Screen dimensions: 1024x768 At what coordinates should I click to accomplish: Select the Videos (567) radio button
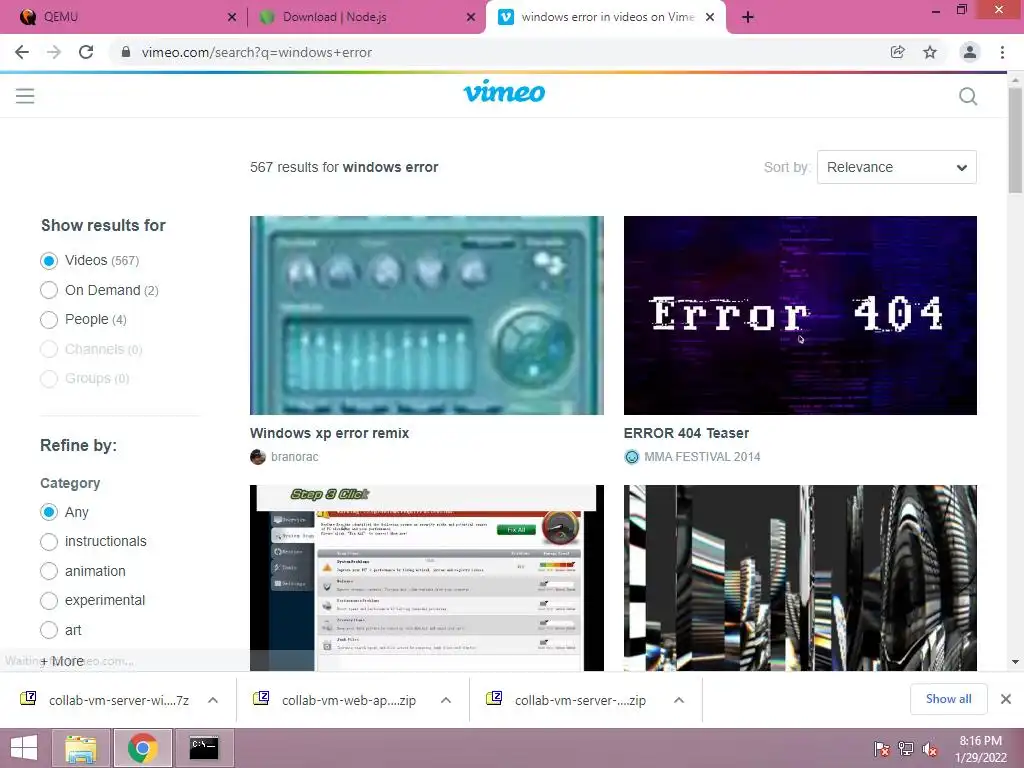pyautogui.click(x=49, y=261)
